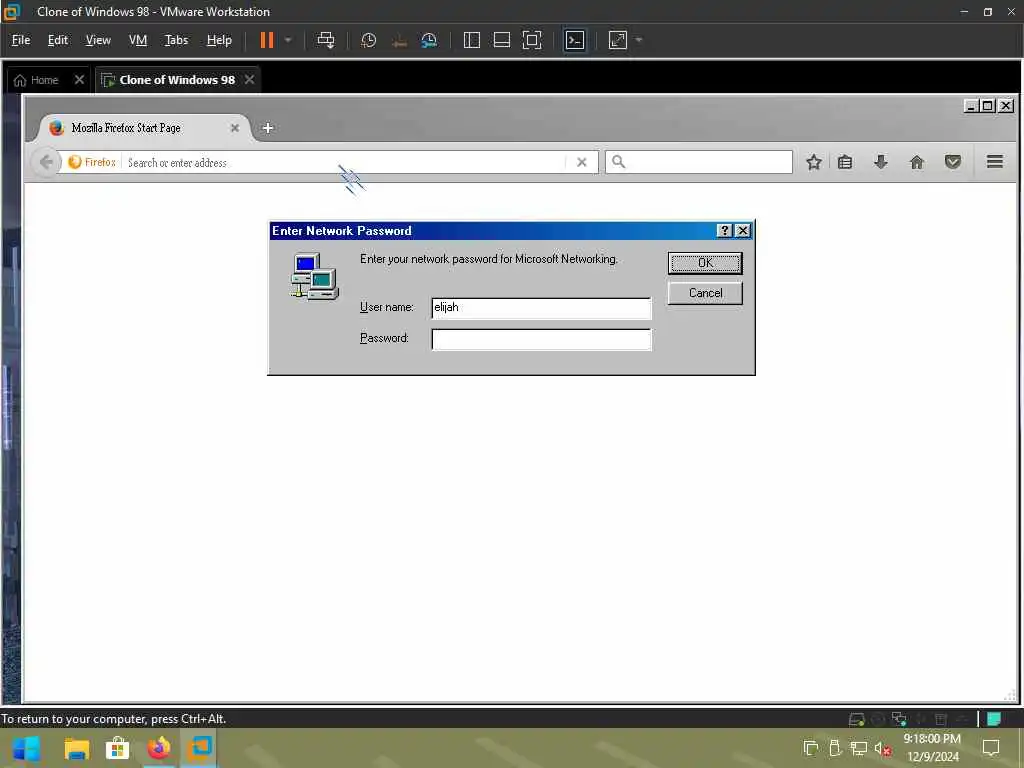1024x768 pixels.
Task: Click the VMware status bar hard disk icon
Action: click(x=856, y=720)
